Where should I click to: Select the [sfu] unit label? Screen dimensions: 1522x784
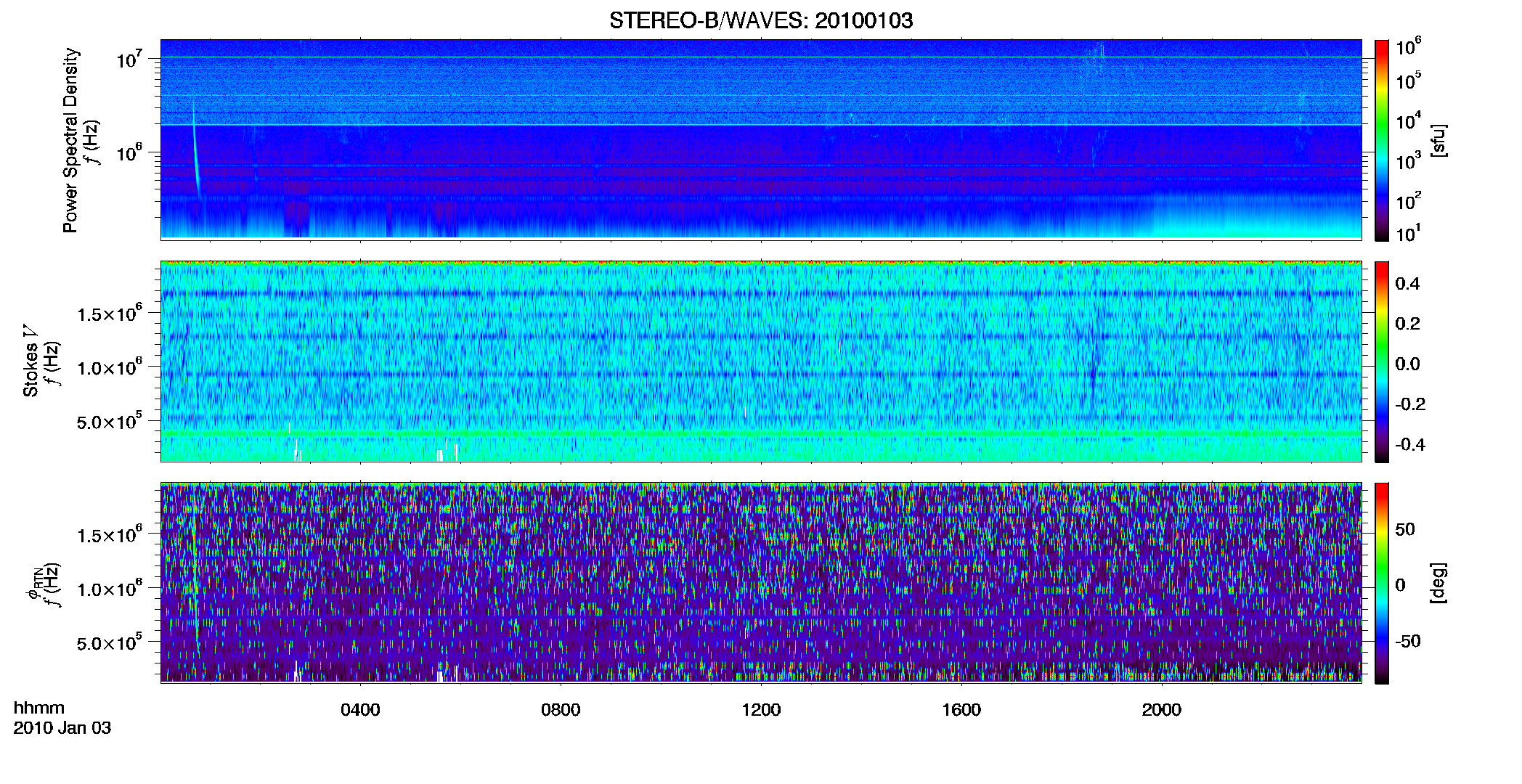point(1438,141)
